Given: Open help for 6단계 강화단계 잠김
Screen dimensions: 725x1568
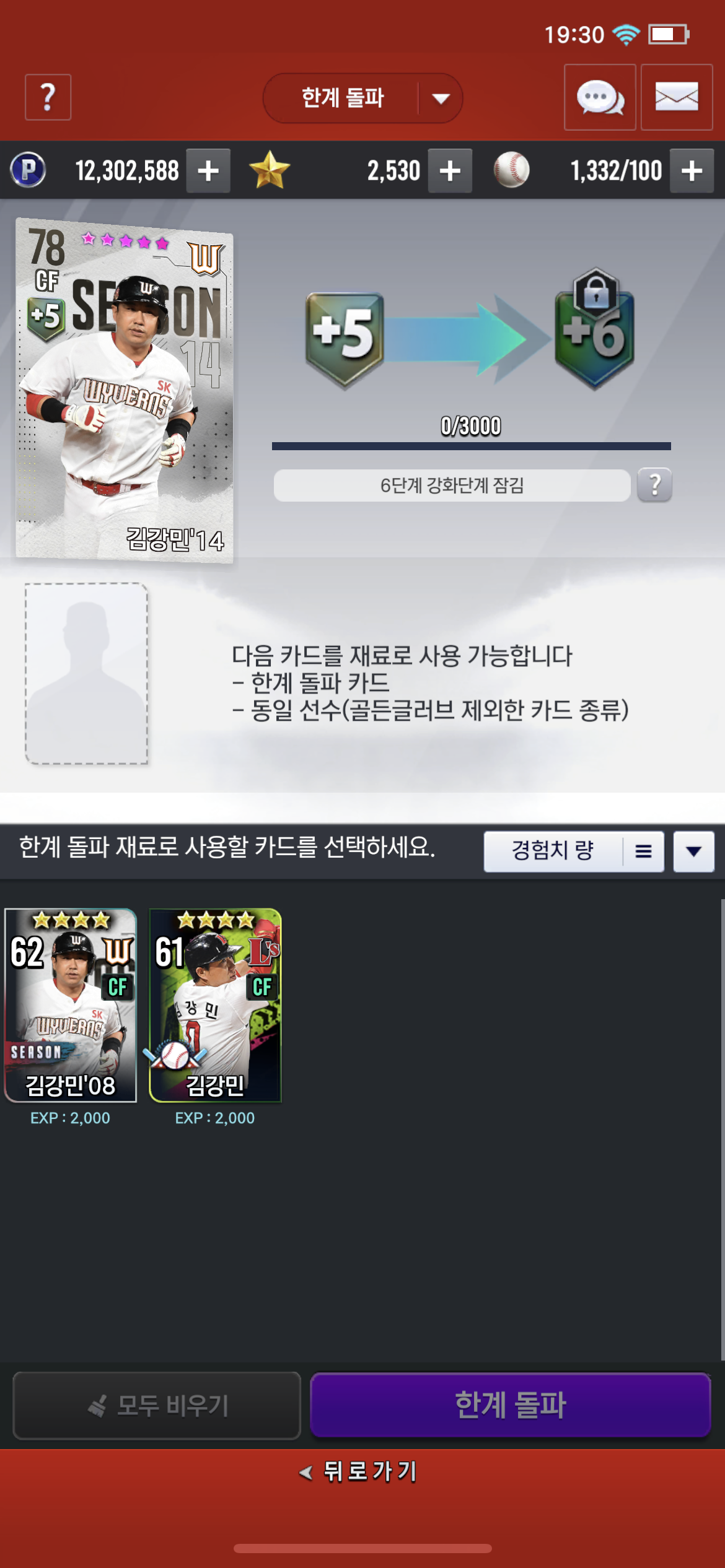Looking at the screenshot, I should [x=654, y=485].
